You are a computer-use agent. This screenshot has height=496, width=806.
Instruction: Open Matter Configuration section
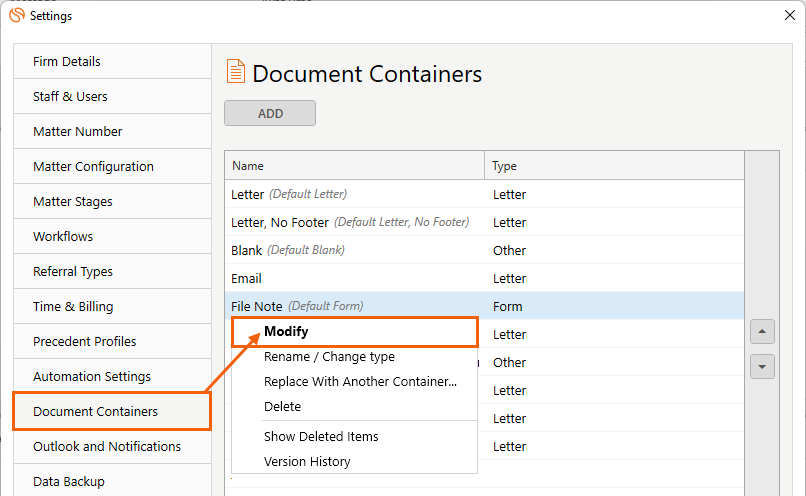point(93,167)
